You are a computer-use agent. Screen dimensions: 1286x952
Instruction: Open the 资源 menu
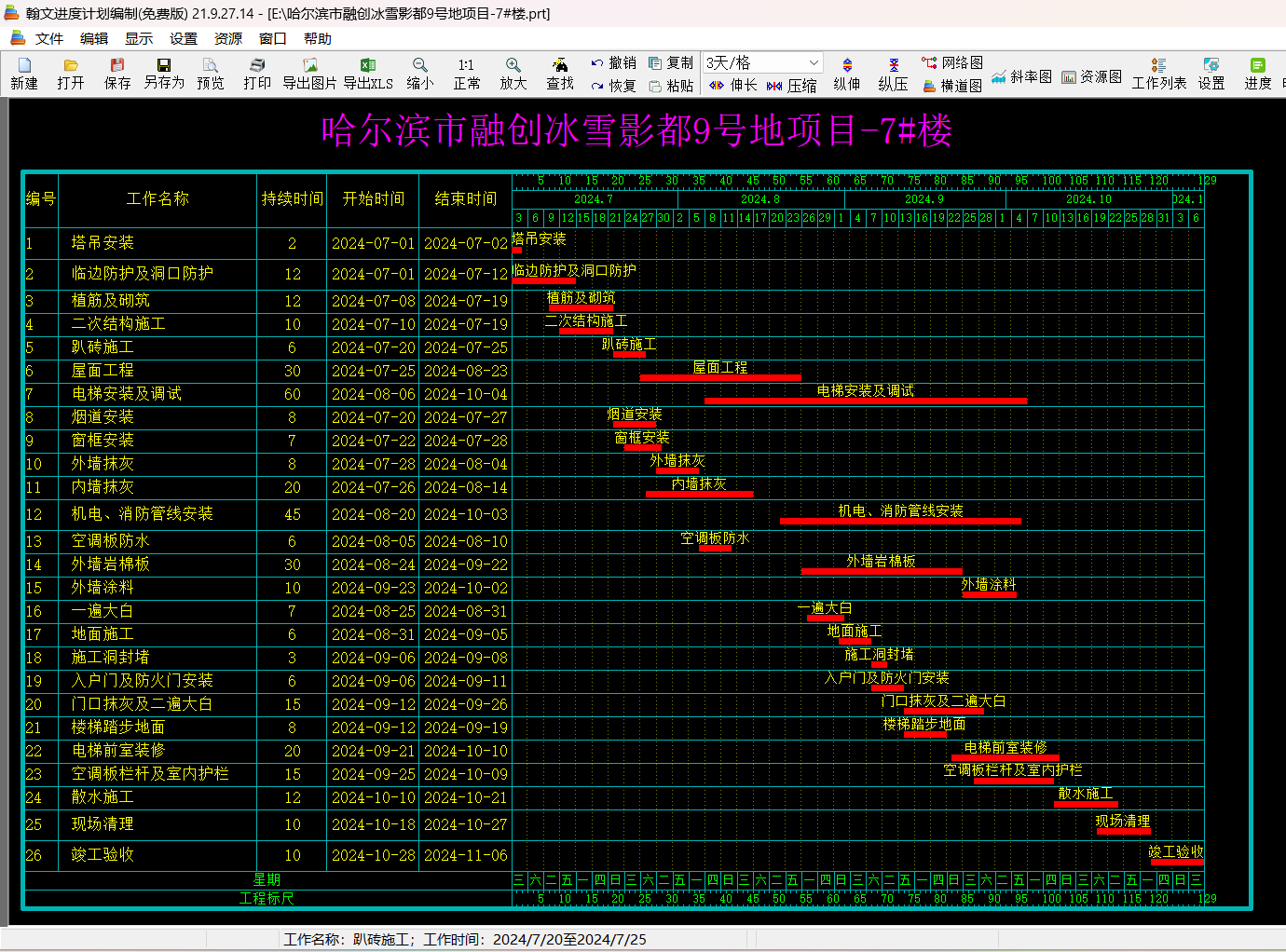227,38
